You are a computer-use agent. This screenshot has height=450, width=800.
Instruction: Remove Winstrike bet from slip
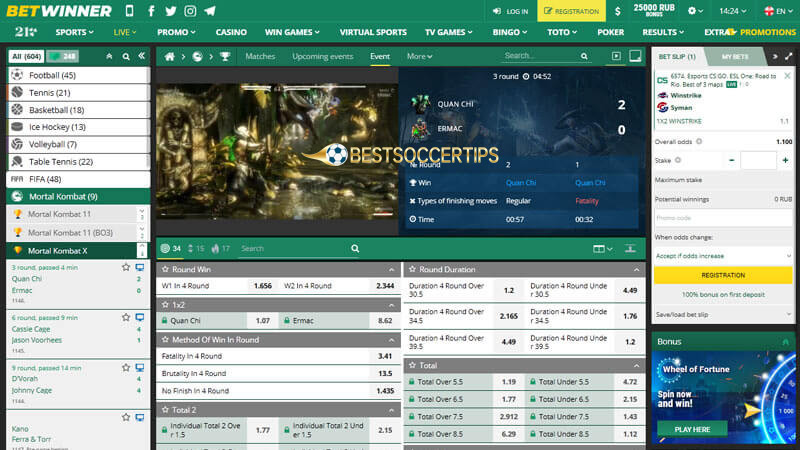(x=787, y=76)
